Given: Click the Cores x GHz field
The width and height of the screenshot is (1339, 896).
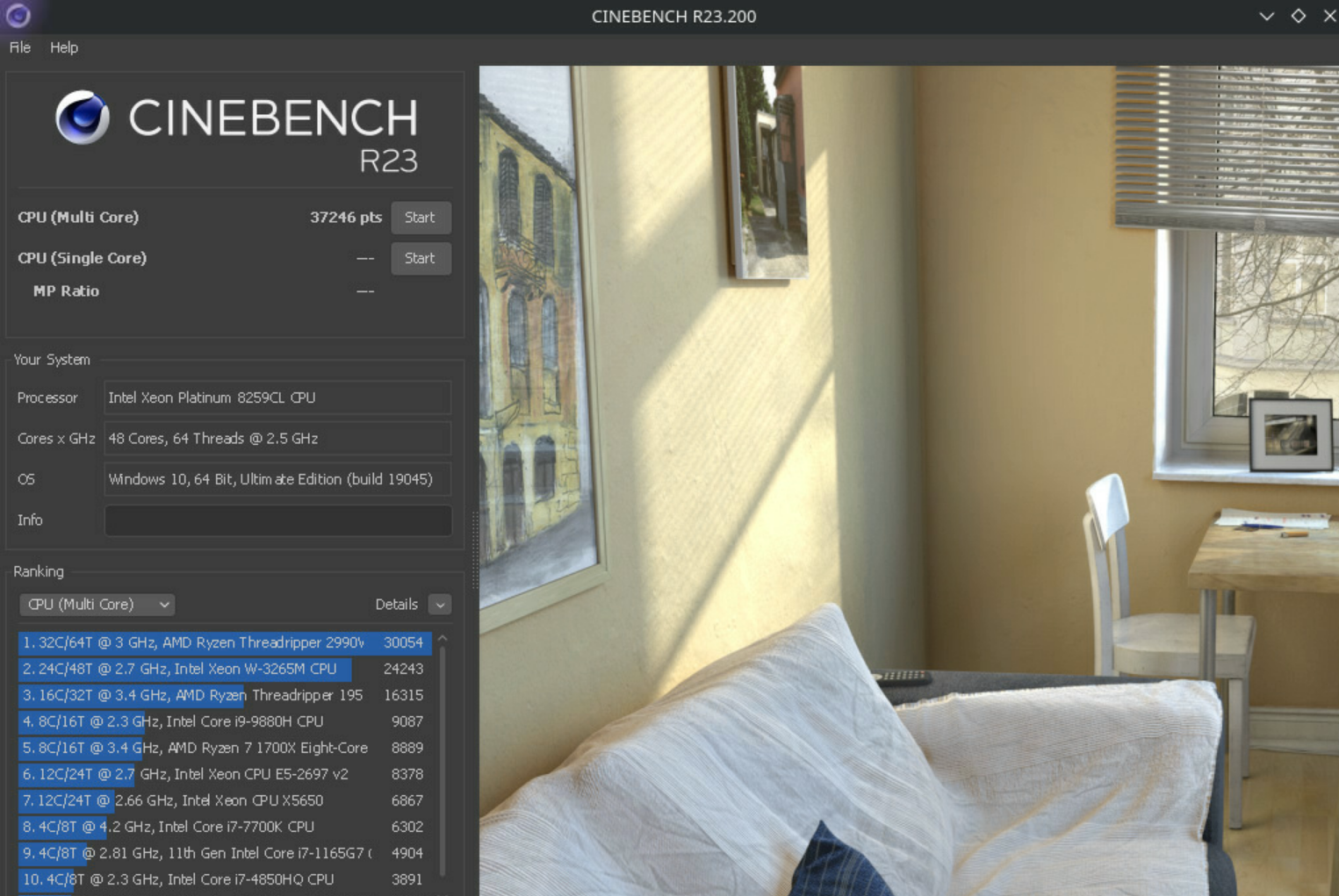Looking at the screenshot, I should click(x=277, y=438).
